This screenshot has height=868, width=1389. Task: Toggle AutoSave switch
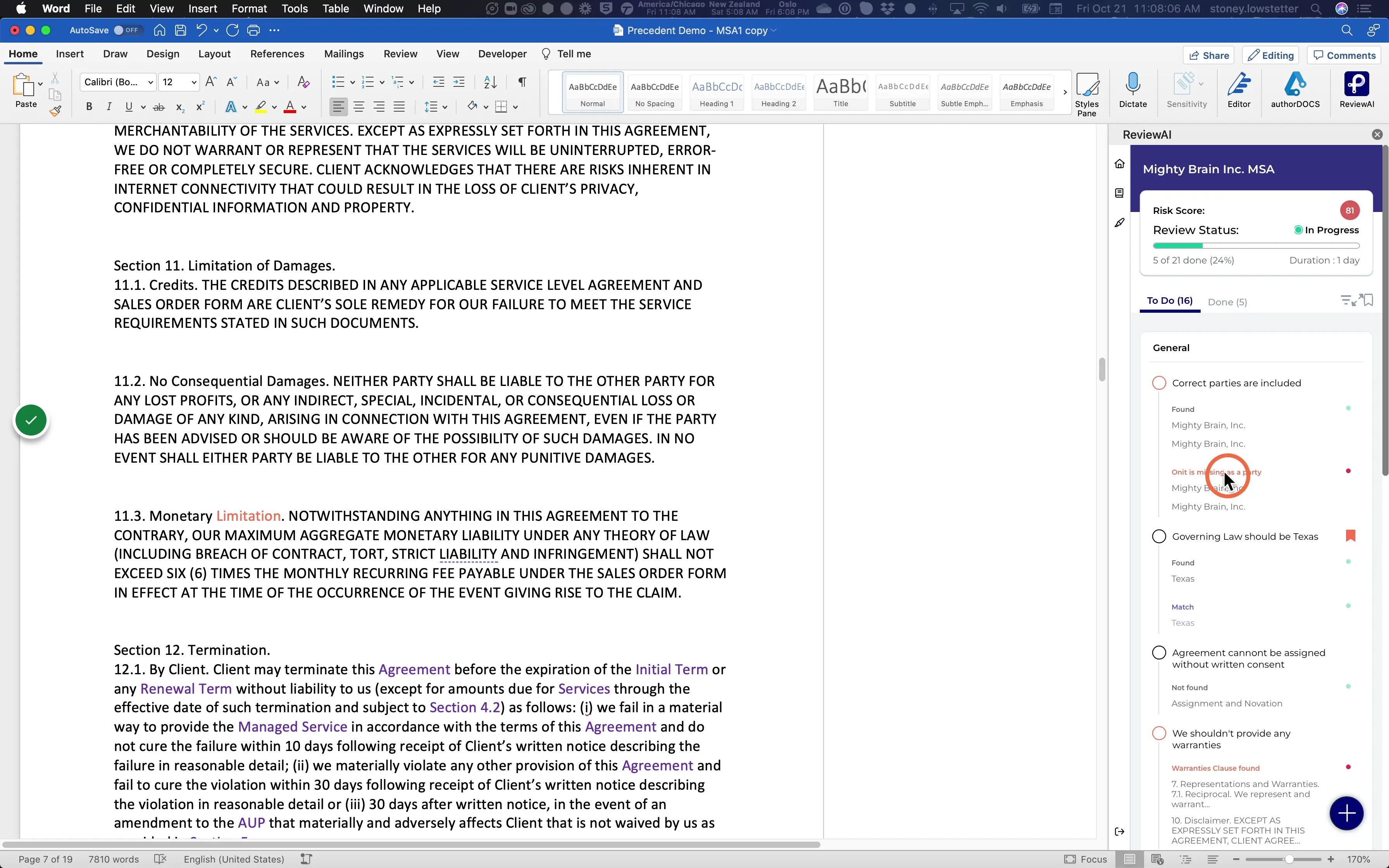(x=127, y=31)
